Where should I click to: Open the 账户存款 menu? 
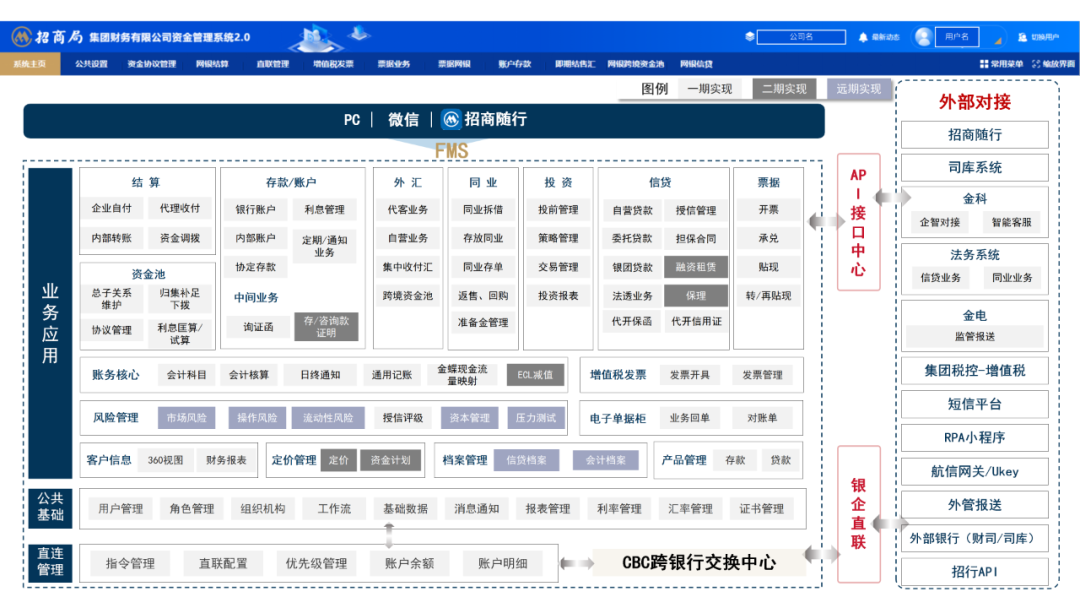pyautogui.click(x=515, y=64)
